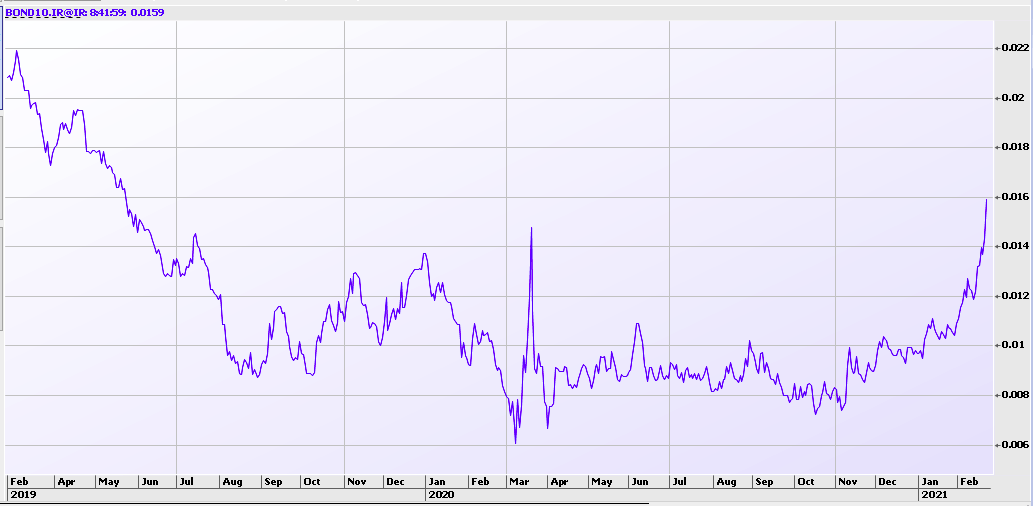Click the March 2020 lowest trough point
Image resolution: width=1033 pixels, height=506 pixels.
pos(515,443)
